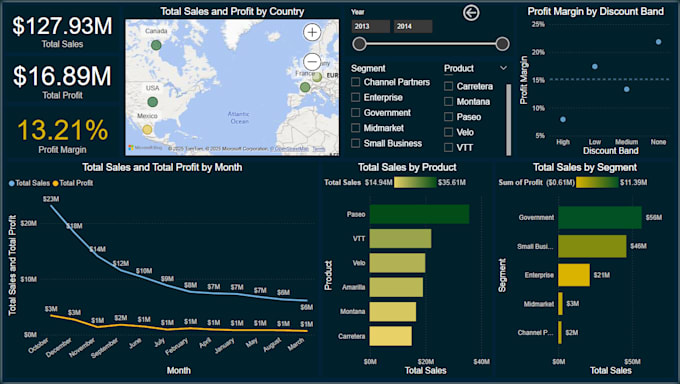Open the OpenStreetMap link on the map

tap(291, 149)
